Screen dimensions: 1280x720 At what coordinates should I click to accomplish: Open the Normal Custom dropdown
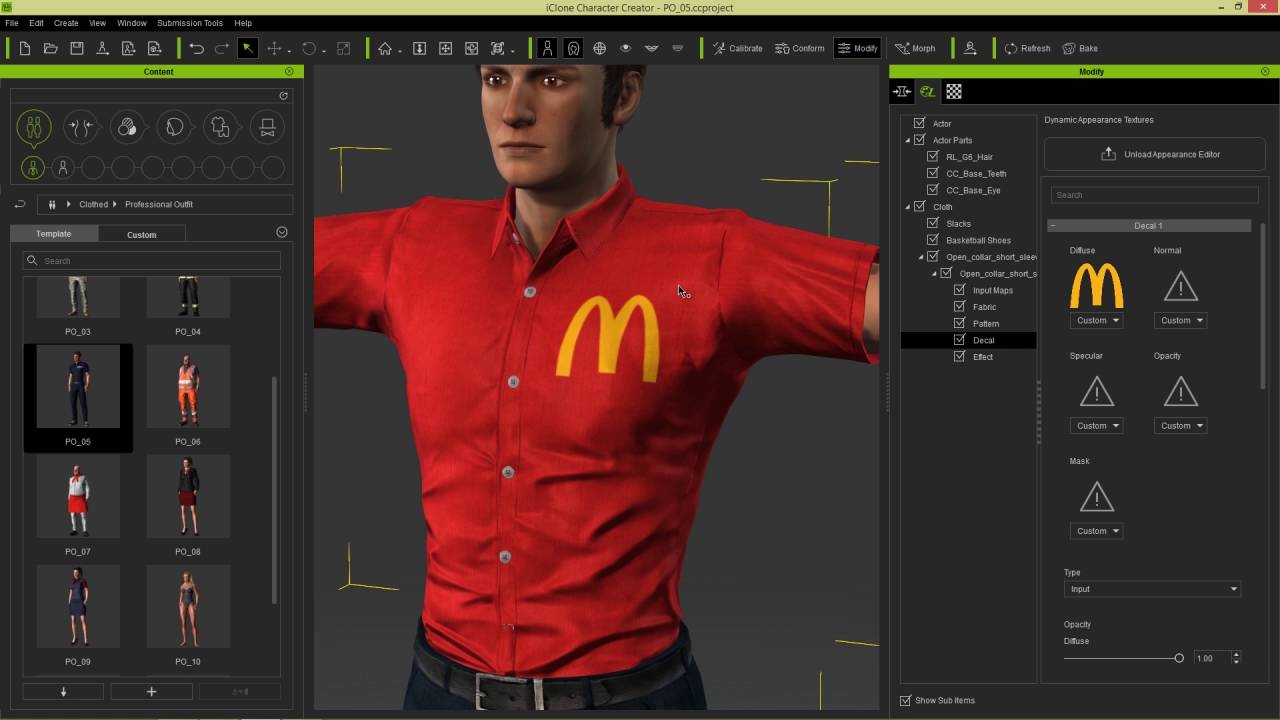(x=1181, y=320)
